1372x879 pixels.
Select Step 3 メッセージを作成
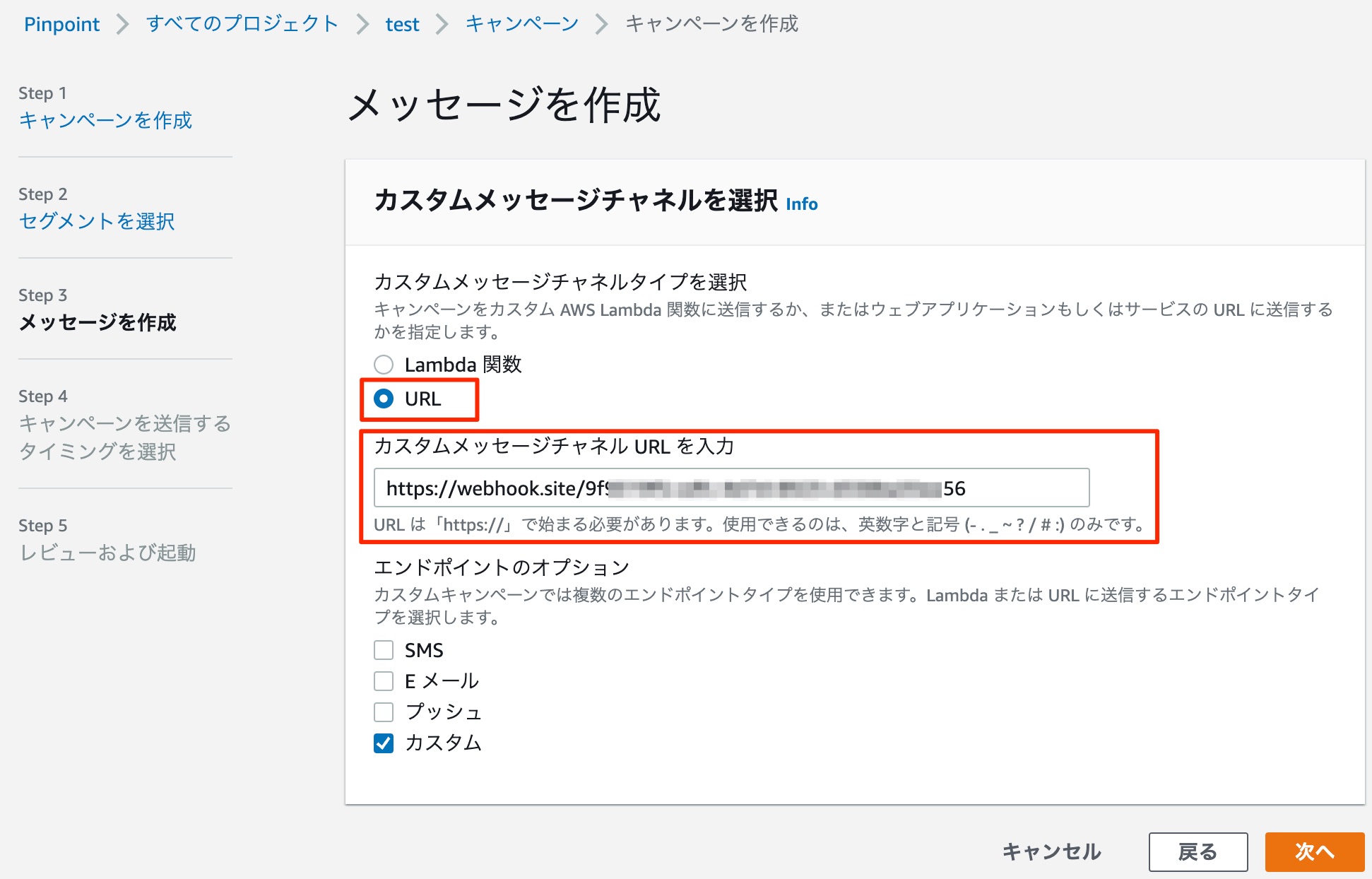tap(97, 322)
